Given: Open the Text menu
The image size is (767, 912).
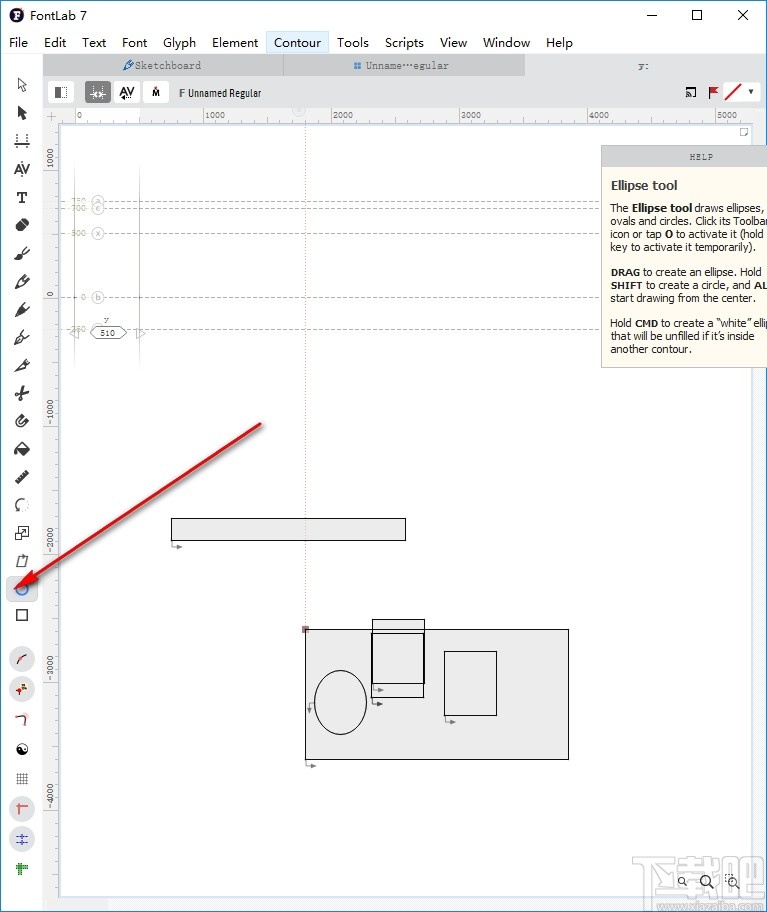Looking at the screenshot, I should pos(94,42).
